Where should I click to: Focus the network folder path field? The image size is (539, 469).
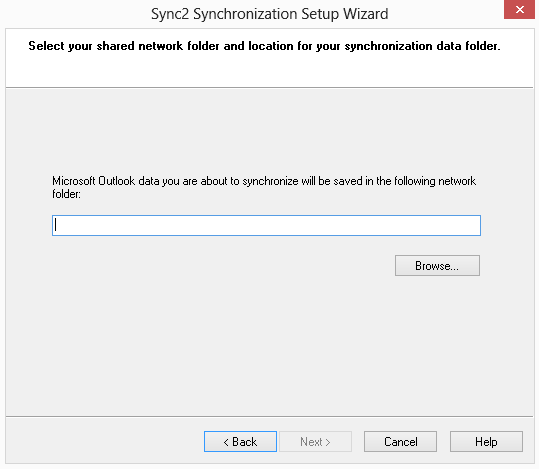click(x=266, y=226)
